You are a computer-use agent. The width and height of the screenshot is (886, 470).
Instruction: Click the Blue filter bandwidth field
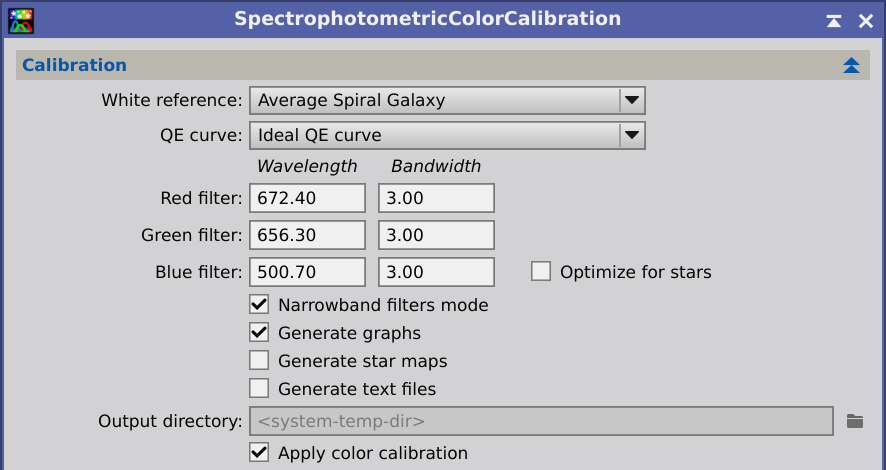436,272
